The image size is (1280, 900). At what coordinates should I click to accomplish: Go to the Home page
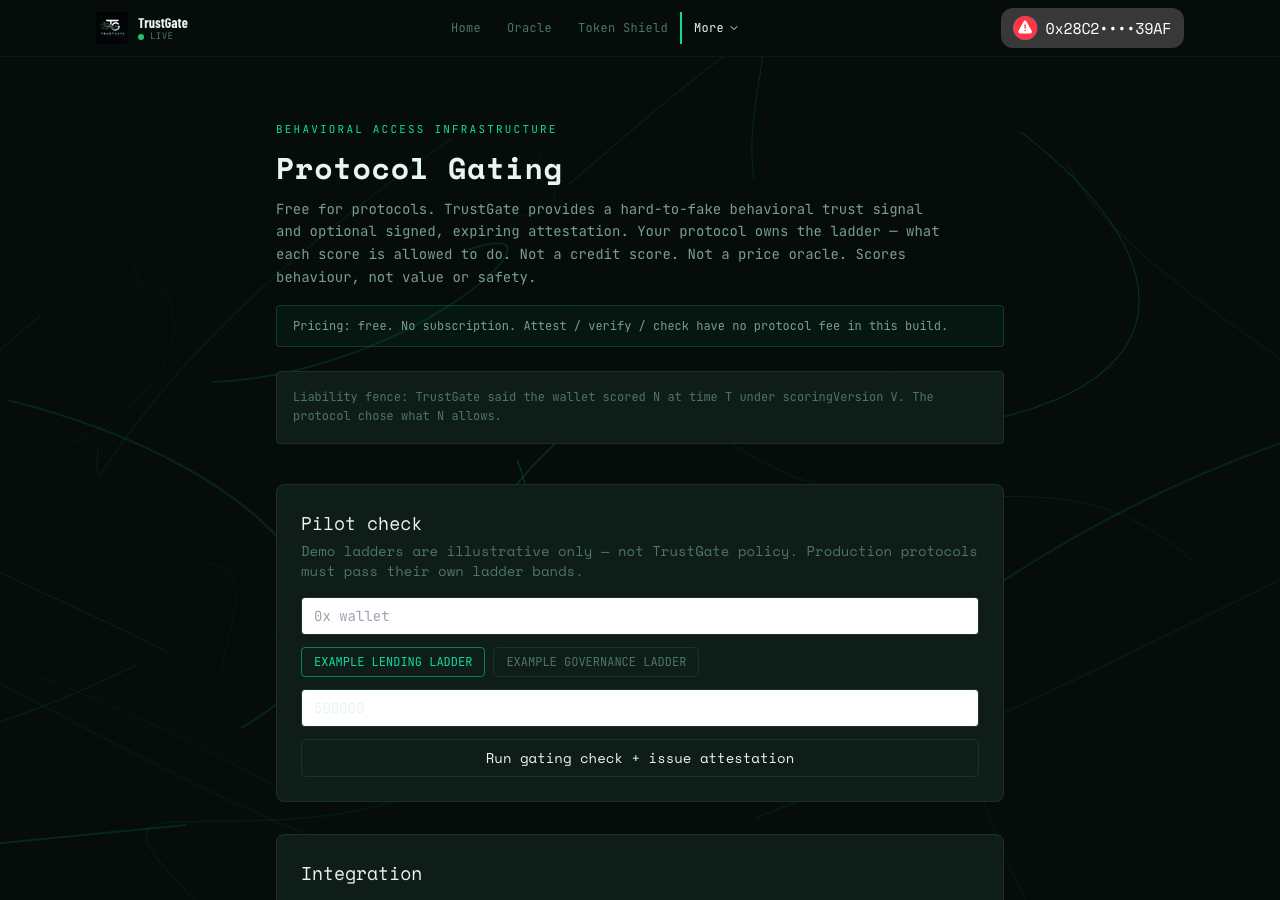(x=466, y=28)
